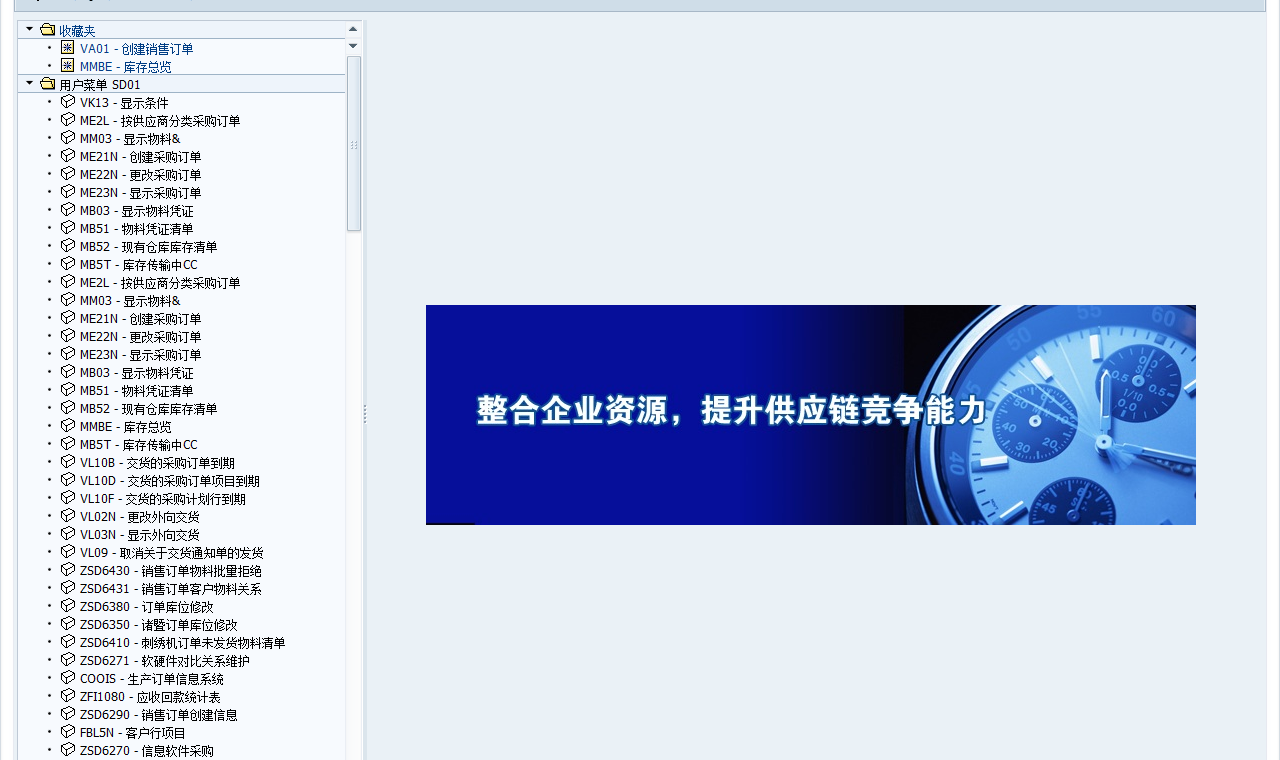Select the 用户菜单 SD01 folder label
Viewport: 1280px width, 760px height.
100,85
